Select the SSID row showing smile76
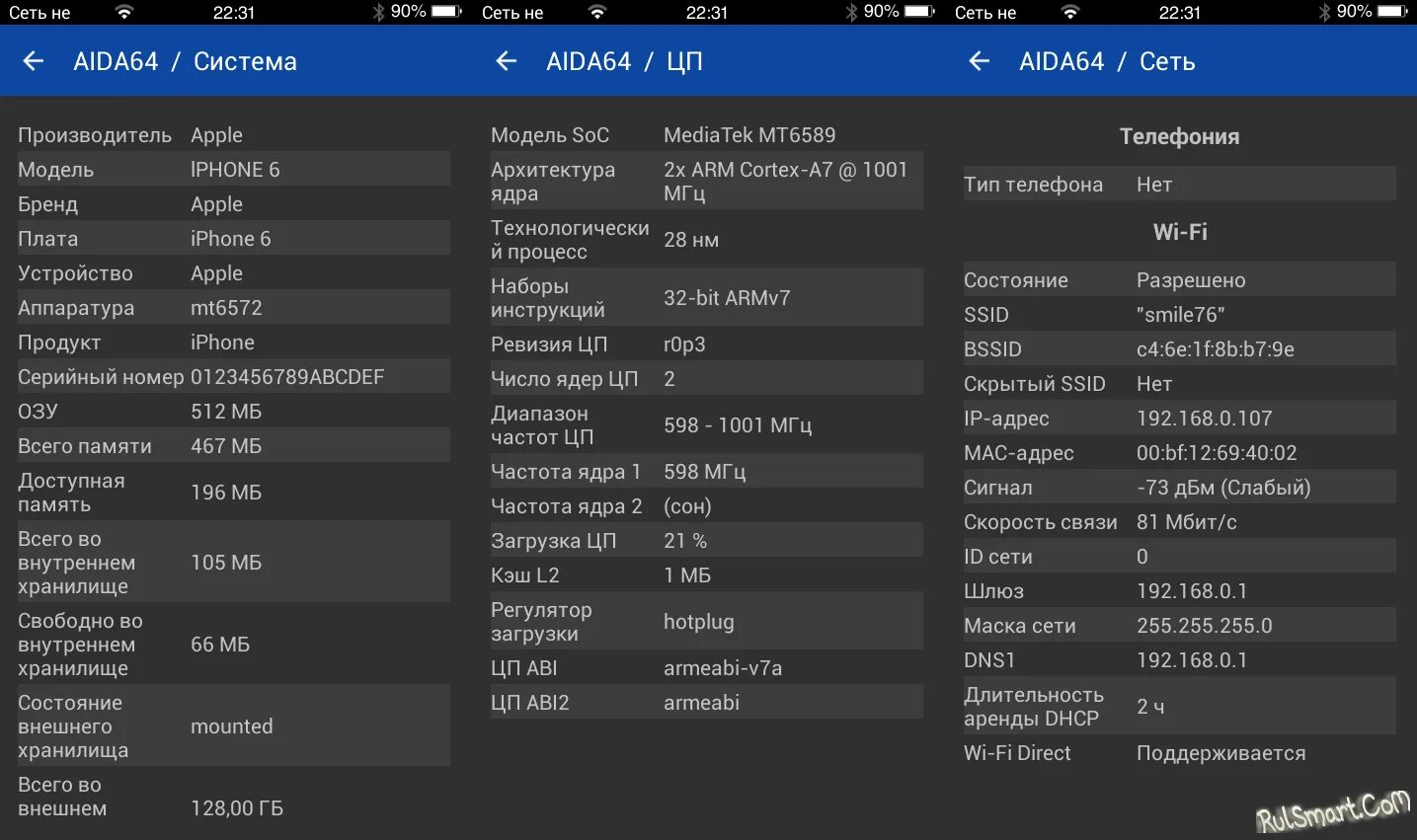The image size is (1417, 840). [1180, 314]
